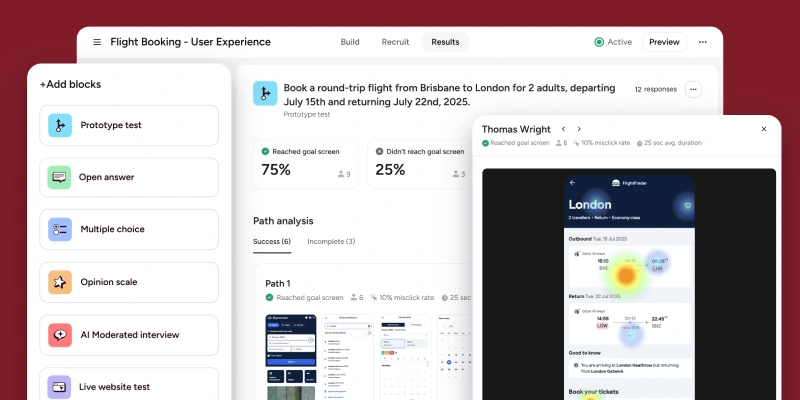Open options menu beside 12 responses
Viewport: 800px width, 400px height.
693,89
